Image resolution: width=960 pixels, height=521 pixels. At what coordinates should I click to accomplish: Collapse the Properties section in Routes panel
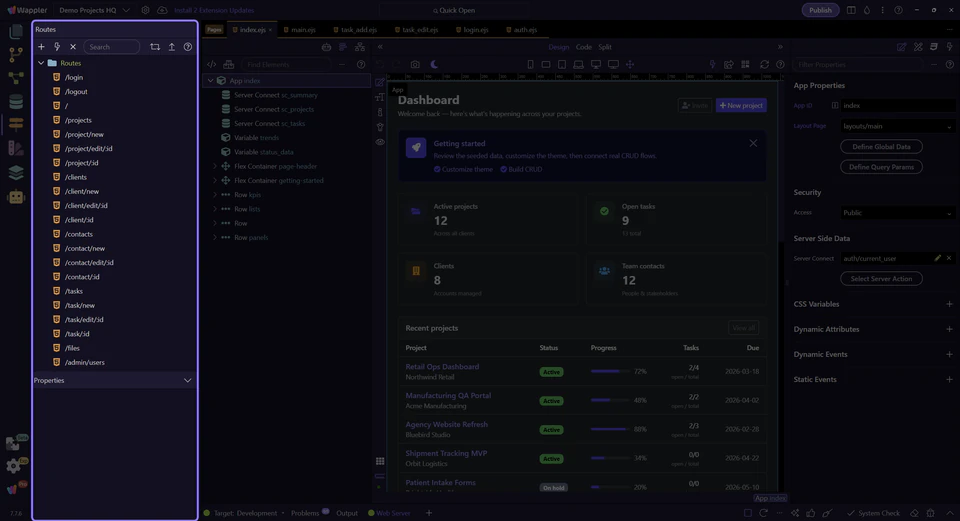[187, 380]
